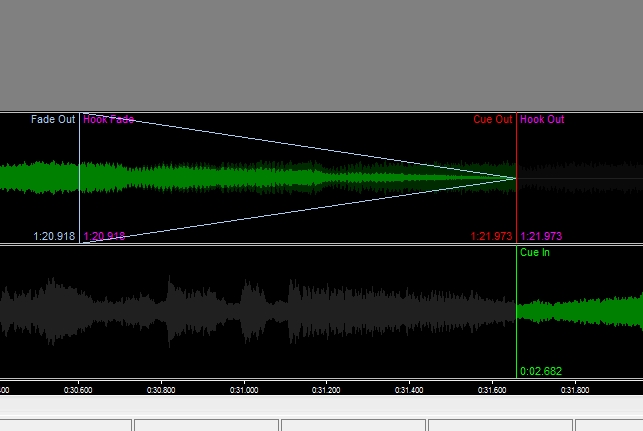
Task: Click the lower fade envelope line
Action: pos(300,209)
